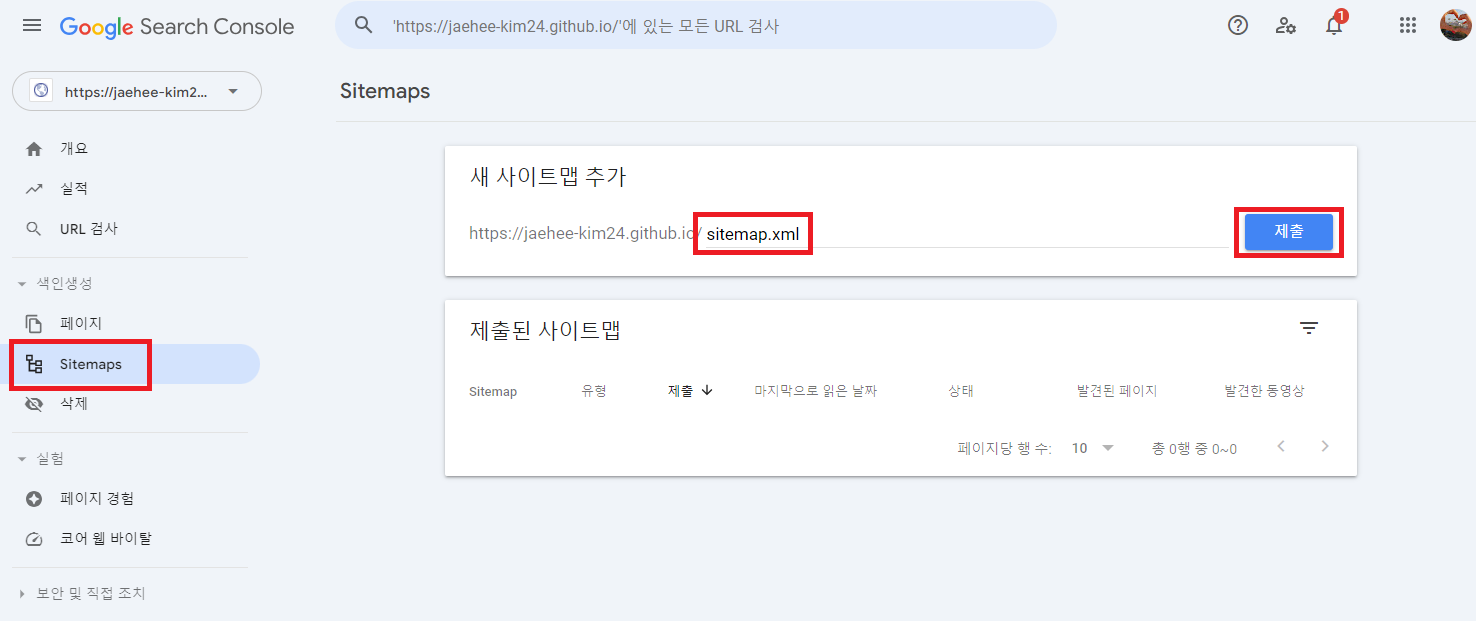The height and width of the screenshot is (621, 1476).
Task: Click the 마지막으로 읽은 날짜 column header
Action: [x=816, y=391]
